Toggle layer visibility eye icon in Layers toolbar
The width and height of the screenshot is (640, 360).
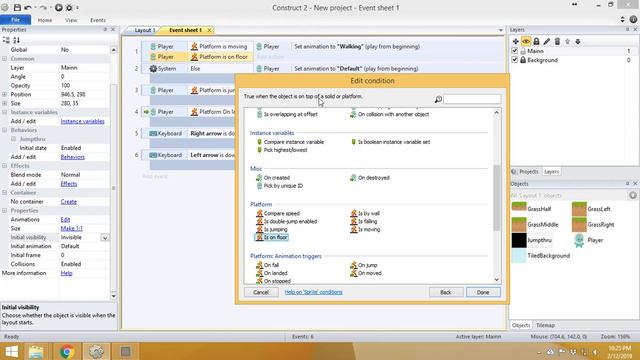click(x=526, y=41)
